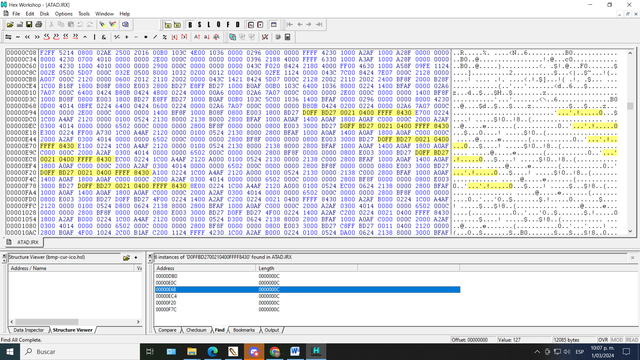The width and height of the screenshot is (640, 360).
Task: Click the Address column header in Find results
Action: [x=205, y=268]
